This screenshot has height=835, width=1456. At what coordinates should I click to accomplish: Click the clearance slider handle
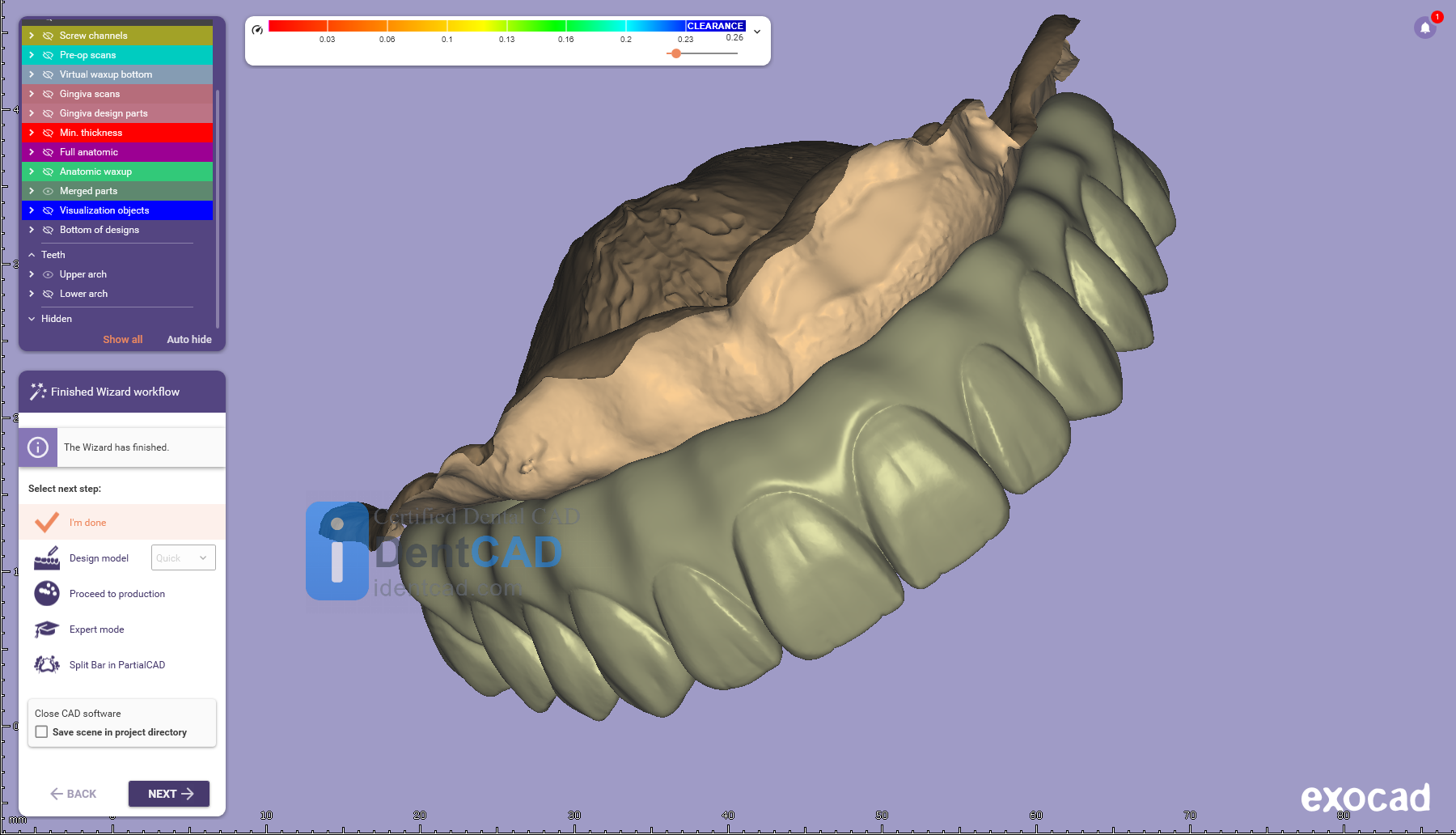click(x=676, y=53)
